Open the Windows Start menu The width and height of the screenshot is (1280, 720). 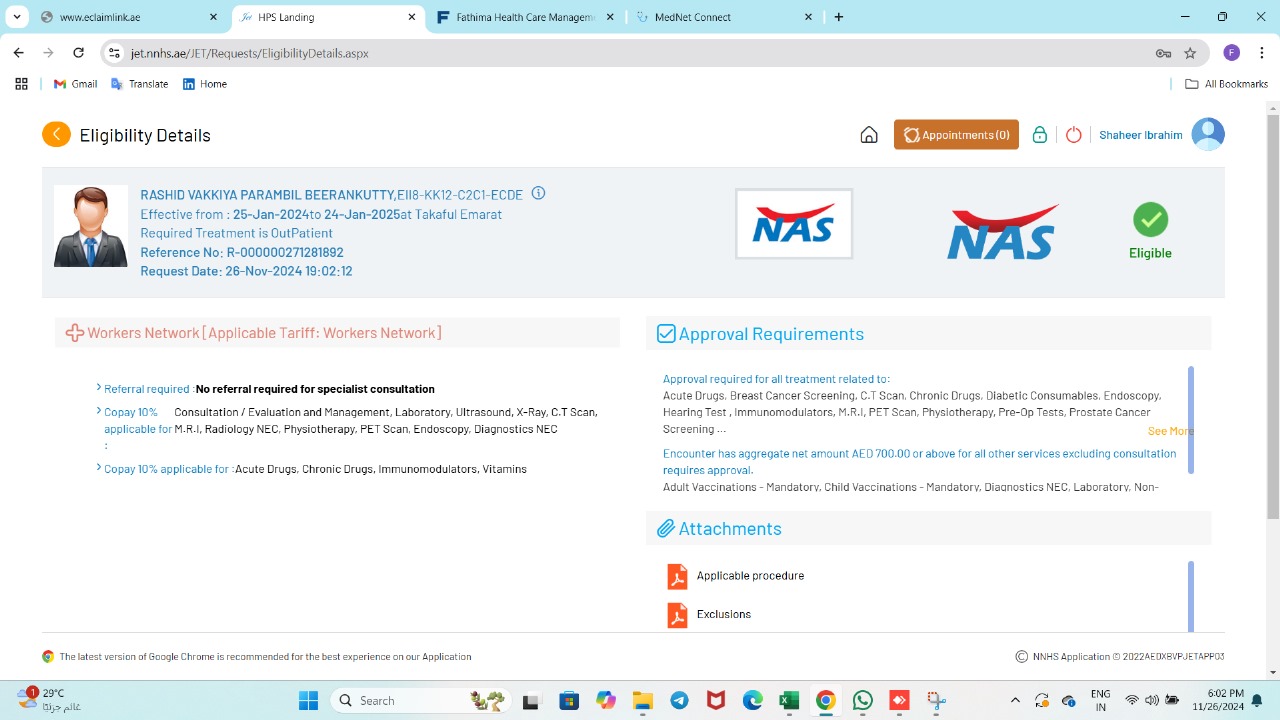308,700
